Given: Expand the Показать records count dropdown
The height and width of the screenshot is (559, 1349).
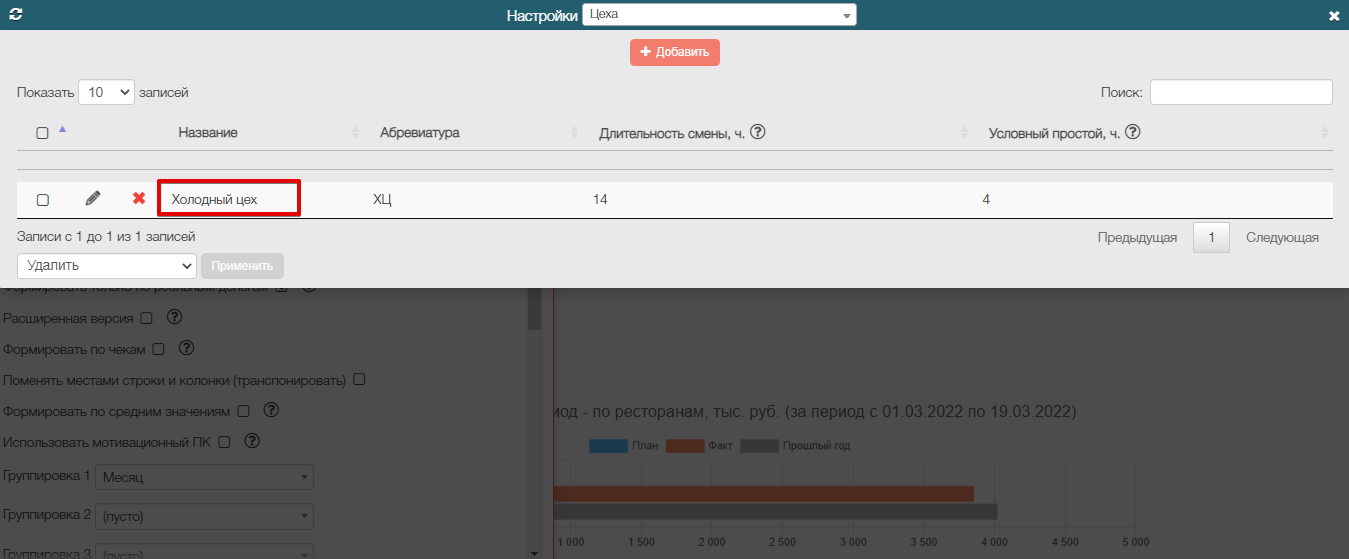Looking at the screenshot, I should coord(106,92).
